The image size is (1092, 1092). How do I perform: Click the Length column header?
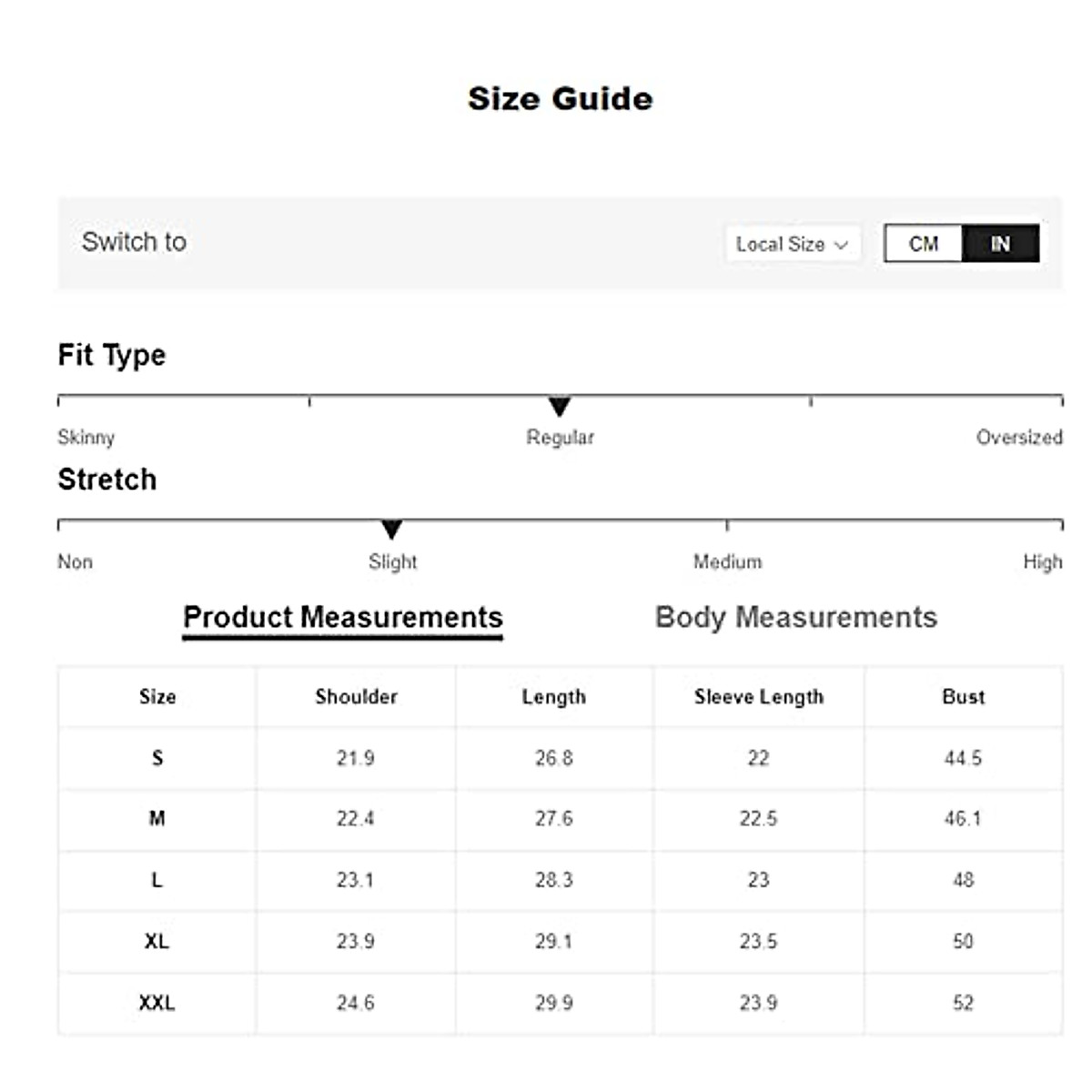pos(553,697)
